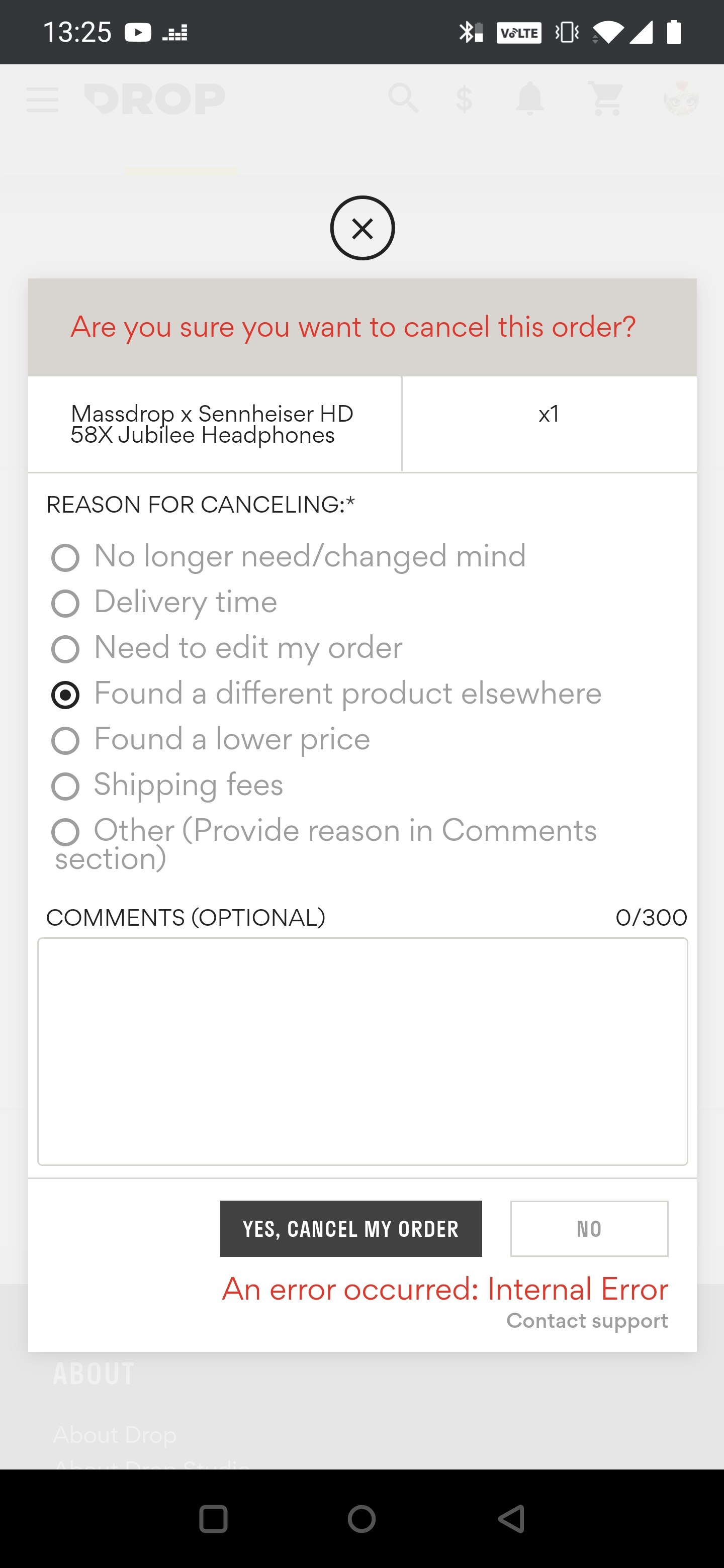Select "Found a lower price" reason
This screenshot has width=724, height=1568.
pos(66,740)
